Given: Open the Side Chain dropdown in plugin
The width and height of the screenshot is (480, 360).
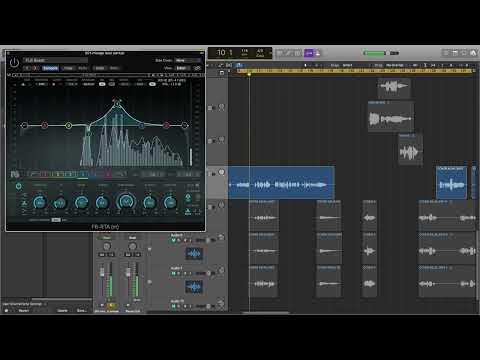Looking at the screenshot, I should (x=188, y=60).
